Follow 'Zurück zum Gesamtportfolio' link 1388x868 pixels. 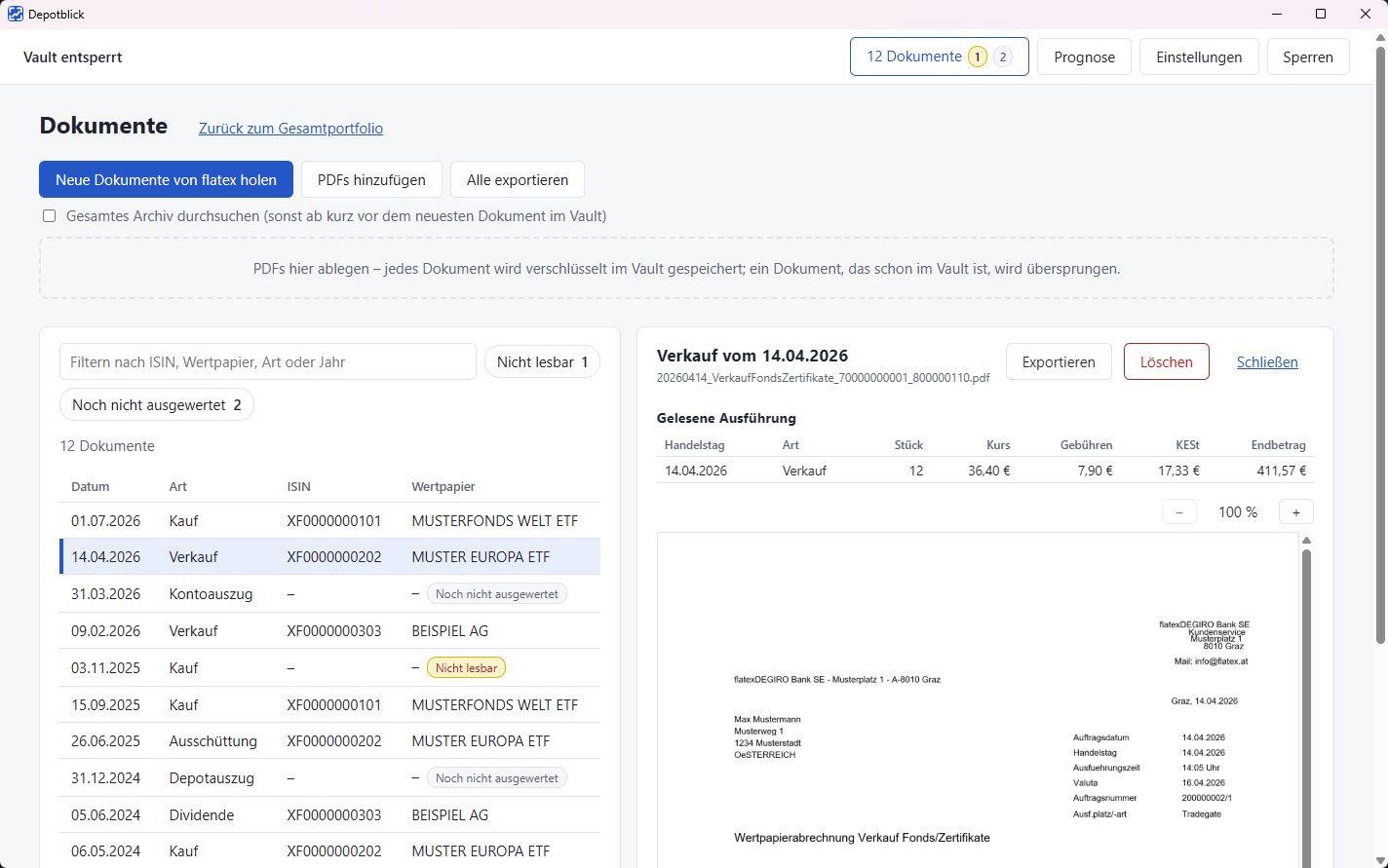coord(290,129)
